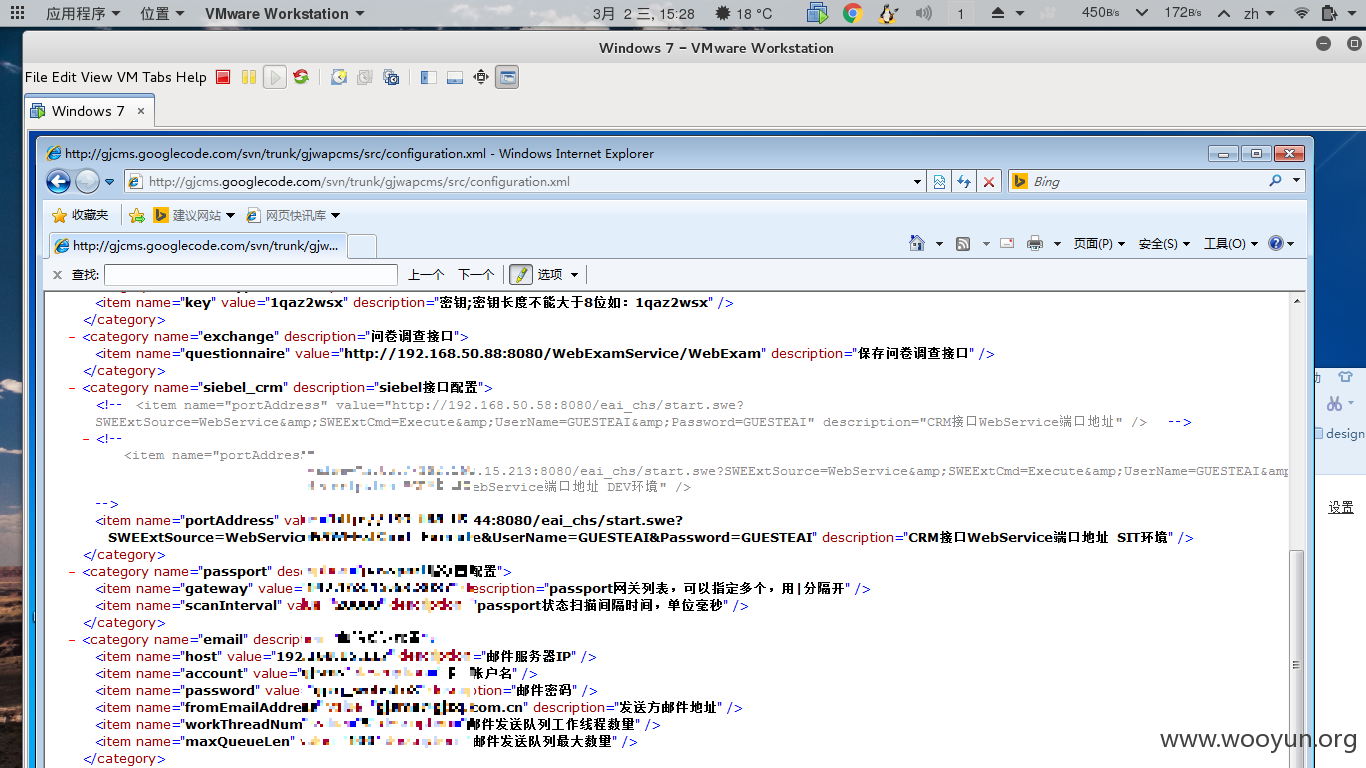This screenshot has height=768, width=1366.
Task: Open IE home page icon
Action: pos(916,243)
